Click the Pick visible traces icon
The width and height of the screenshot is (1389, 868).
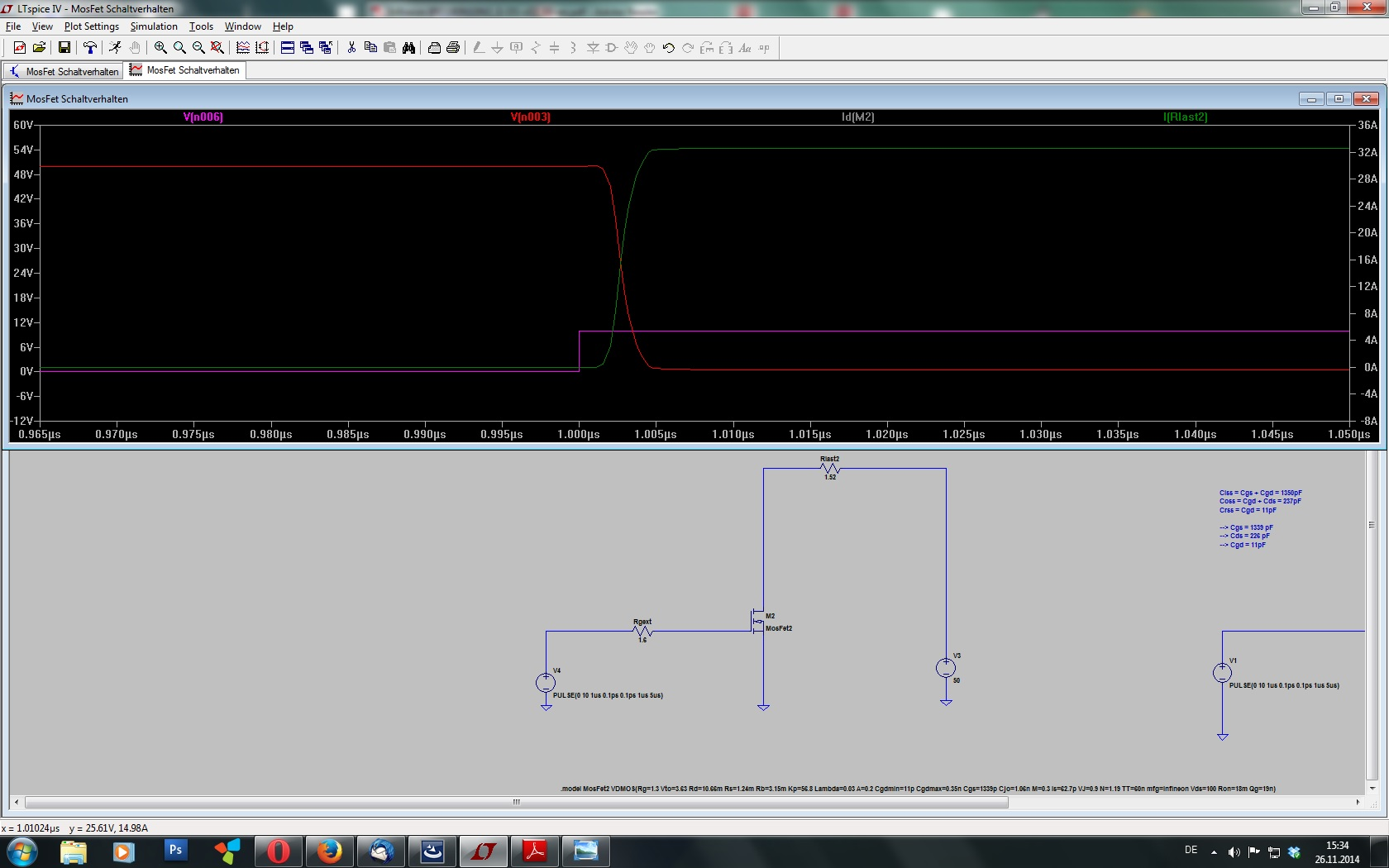point(262,48)
